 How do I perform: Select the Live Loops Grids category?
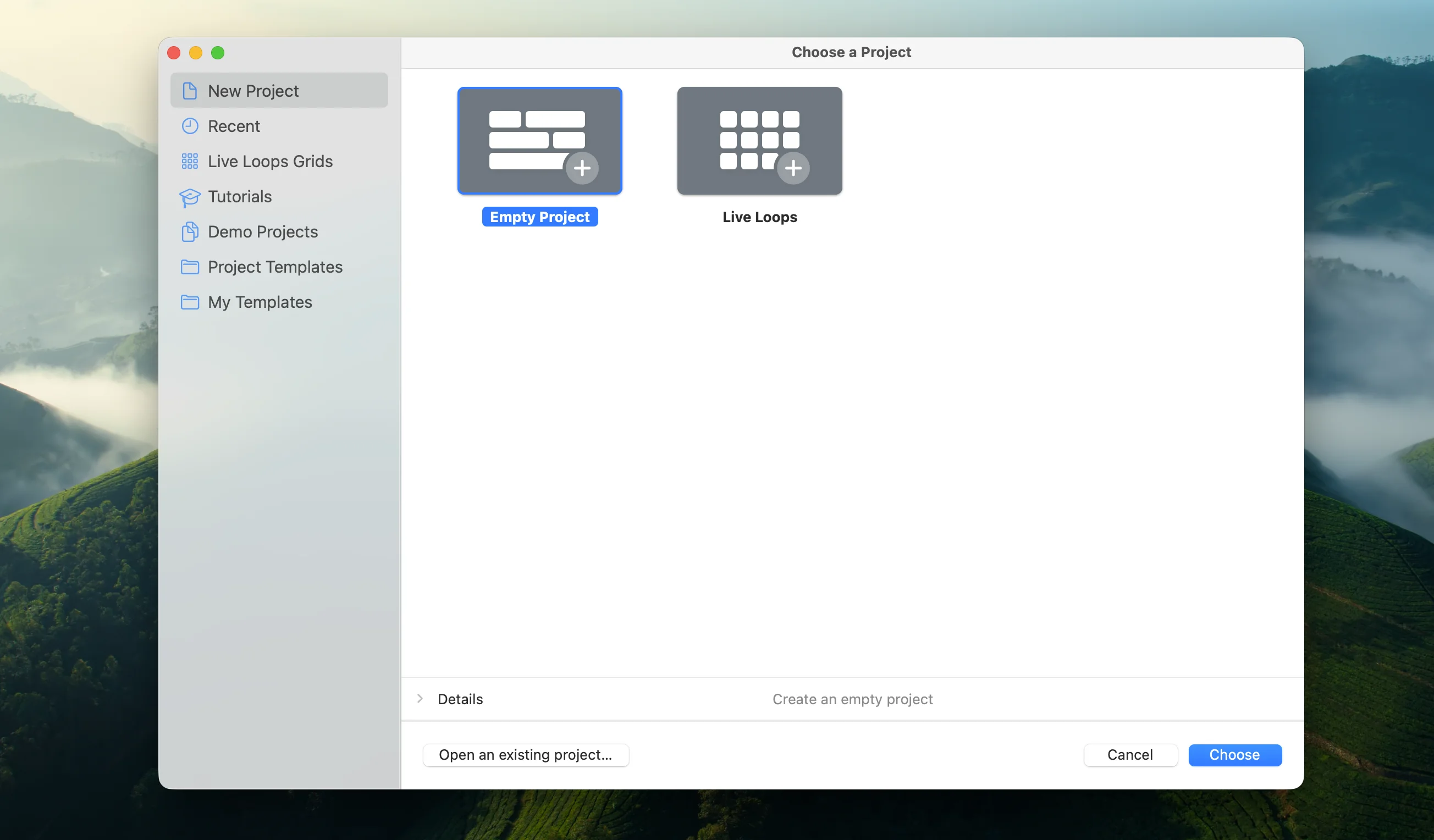point(271,161)
